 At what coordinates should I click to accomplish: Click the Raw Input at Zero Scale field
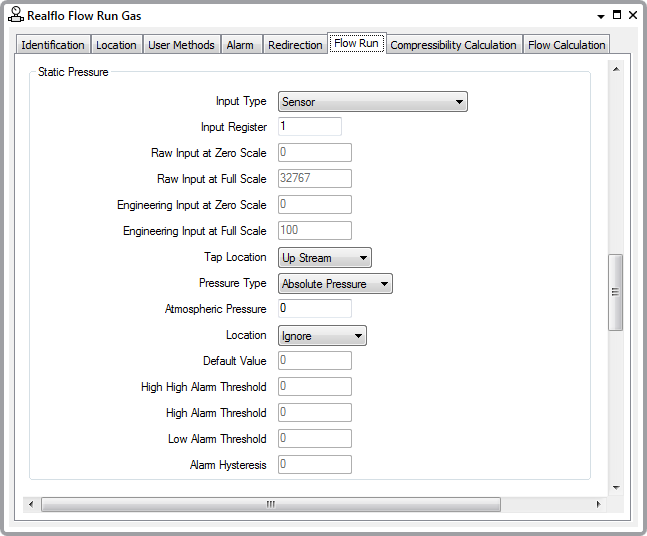point(315,152)
